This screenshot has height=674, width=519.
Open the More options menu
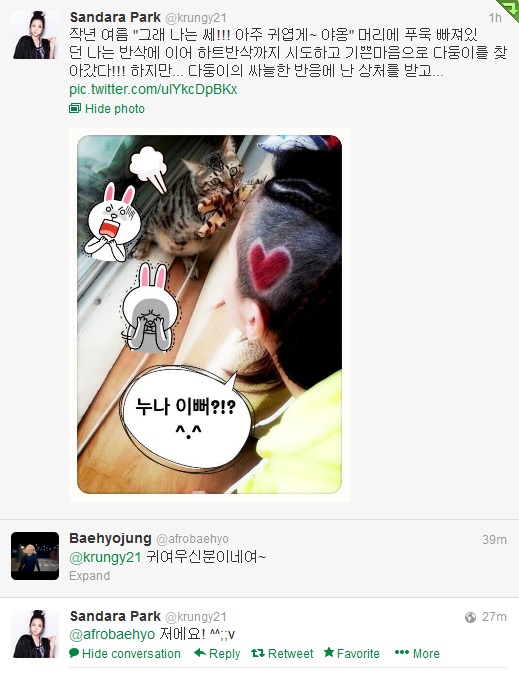coord(417,653)
